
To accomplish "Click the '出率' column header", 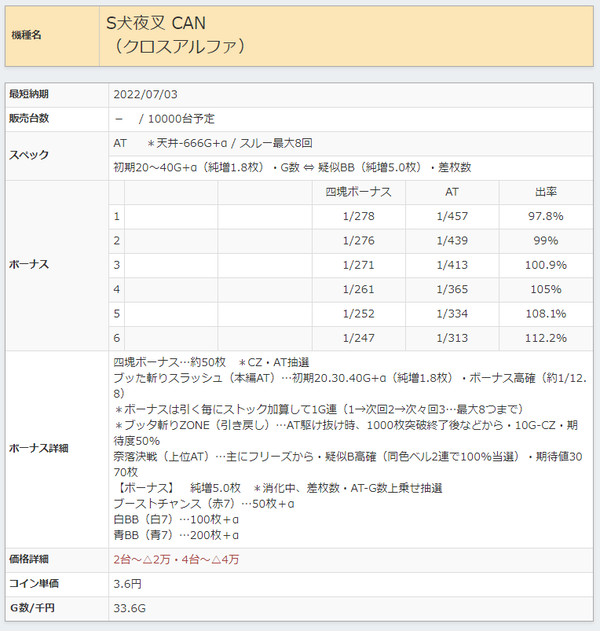I will 546,192.
